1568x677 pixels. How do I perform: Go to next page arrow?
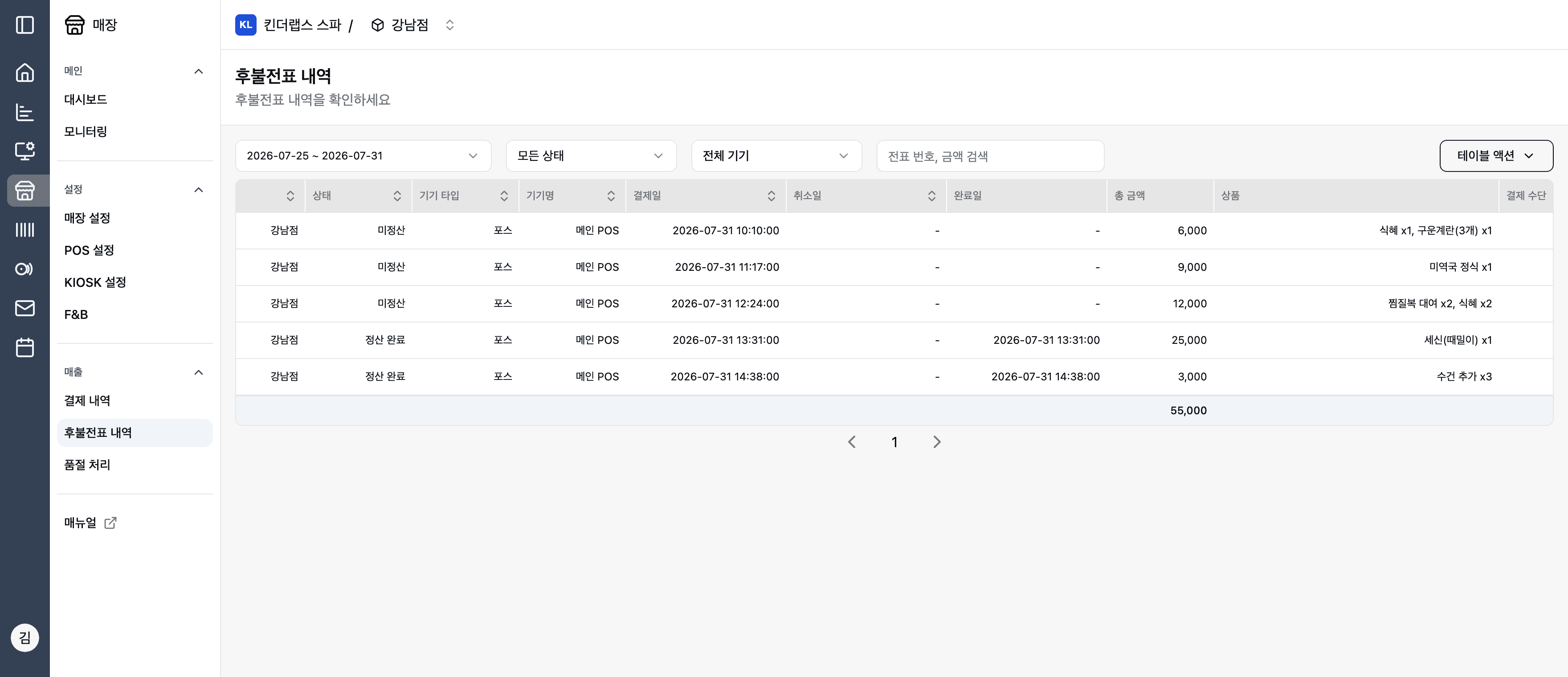pyautogui.click(x=937, y=442)
